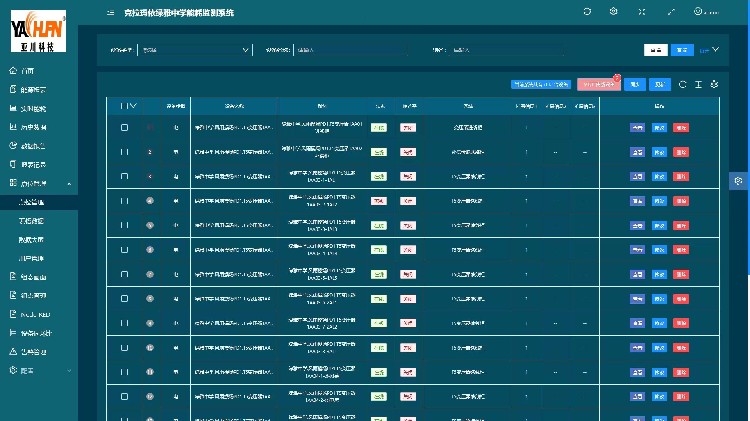Check the first table row's checkbox

tap(125, 128)
